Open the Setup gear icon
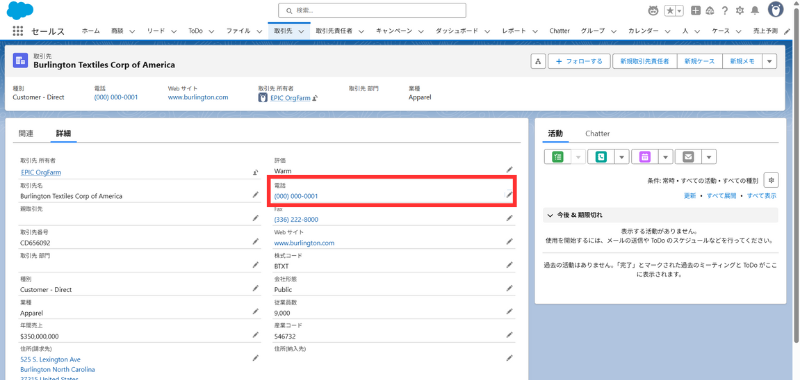 [740, 10]
